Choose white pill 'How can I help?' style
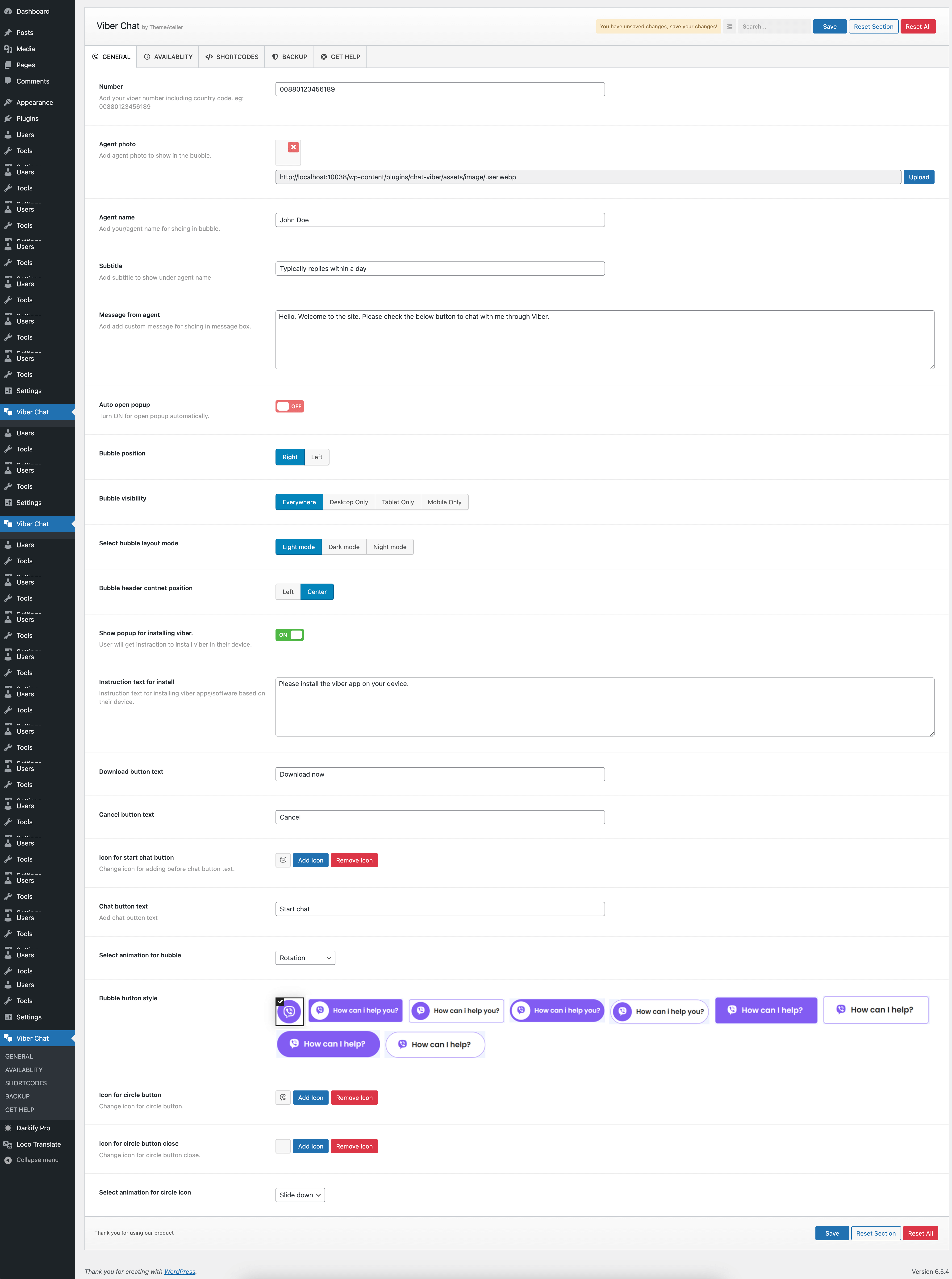The width and height of the screenshot is (952, 1279). (435, 1044)
